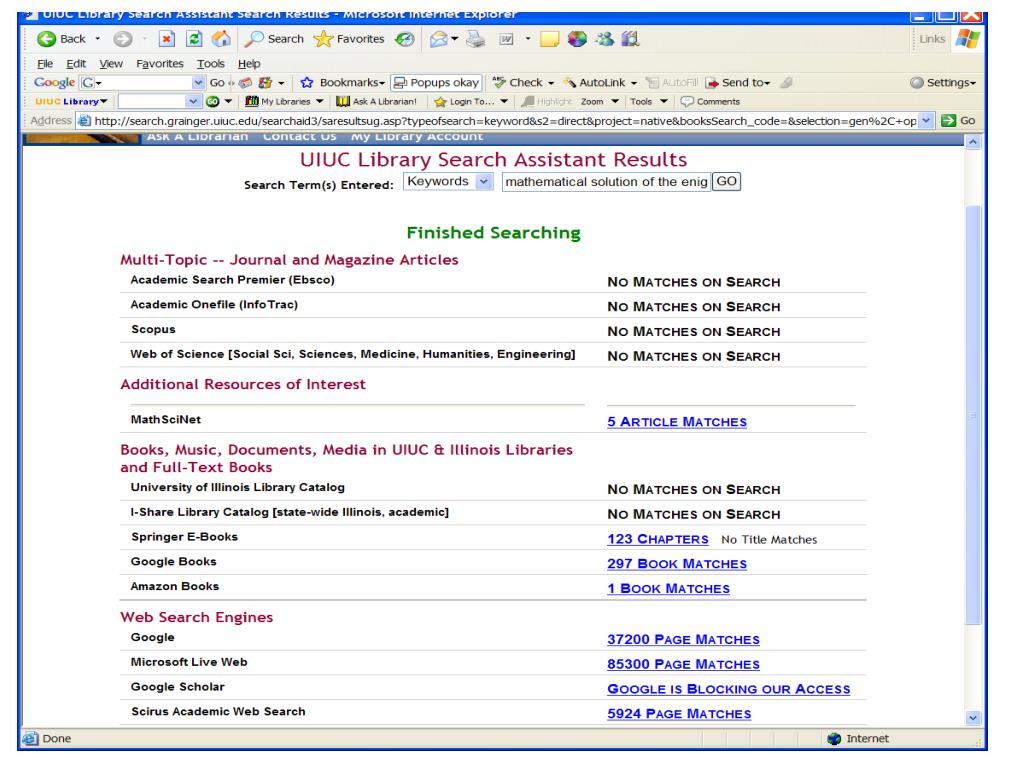
Task: Open the 1 Book Matches Amazon link
Action: click(668, 588)
